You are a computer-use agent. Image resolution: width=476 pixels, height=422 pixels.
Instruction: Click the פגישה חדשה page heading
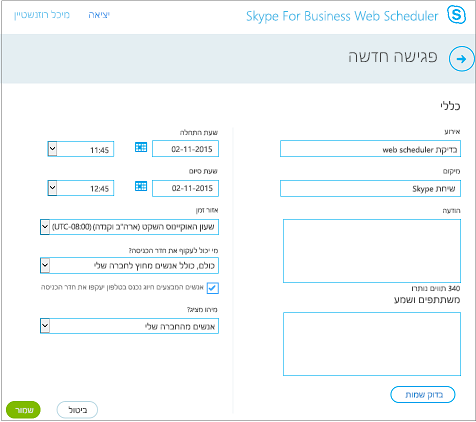[x=393, y=57]
